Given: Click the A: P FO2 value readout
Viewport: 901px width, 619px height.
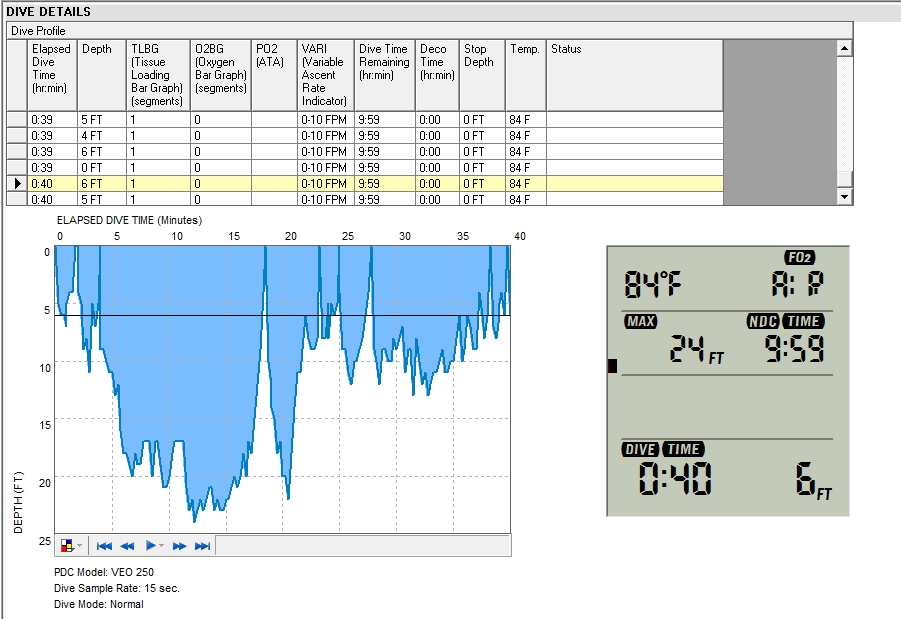Looking at the screenshot, I should click(x=798, y=284).
